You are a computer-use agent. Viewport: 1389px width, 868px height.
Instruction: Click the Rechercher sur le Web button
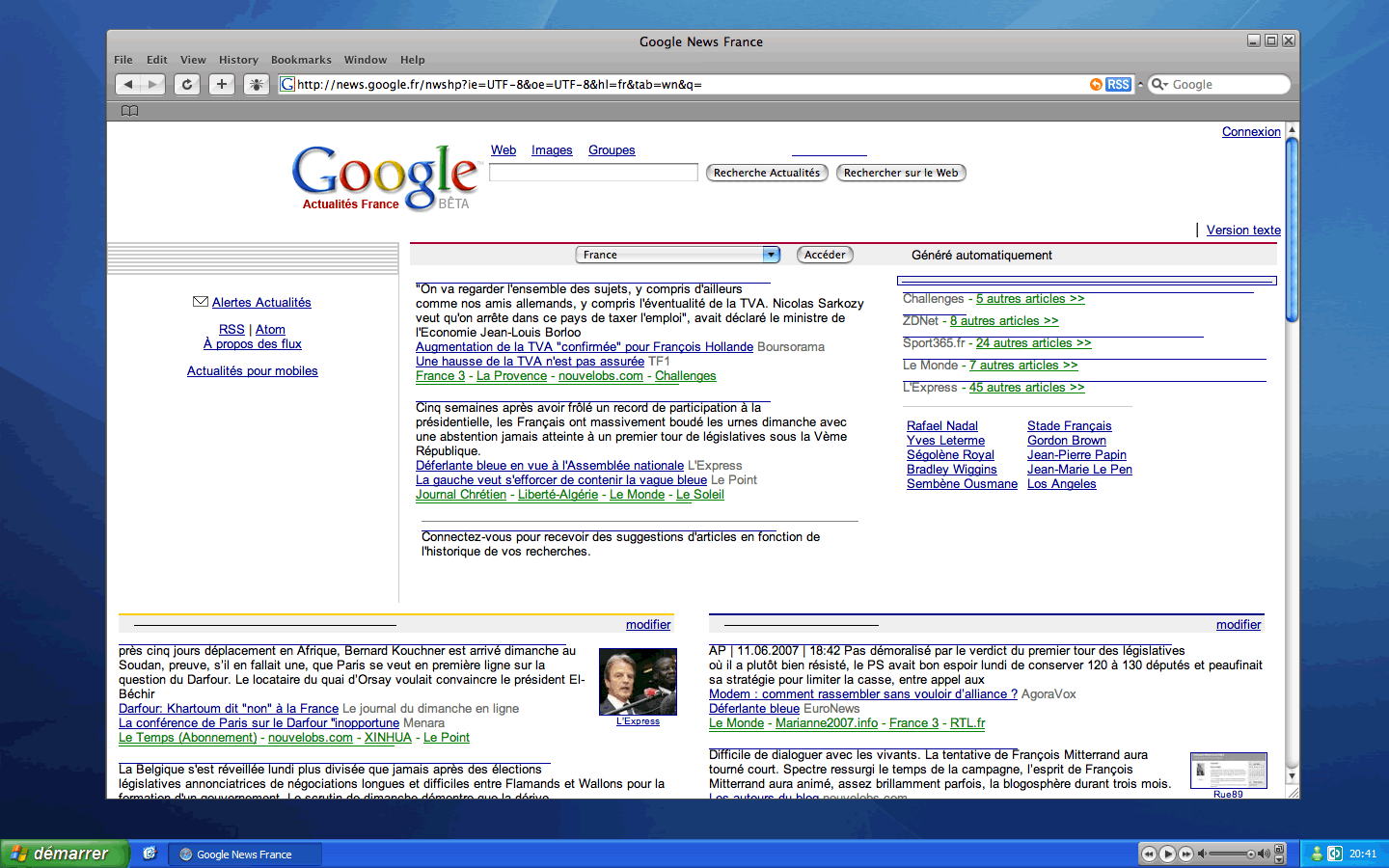(901, 173)
